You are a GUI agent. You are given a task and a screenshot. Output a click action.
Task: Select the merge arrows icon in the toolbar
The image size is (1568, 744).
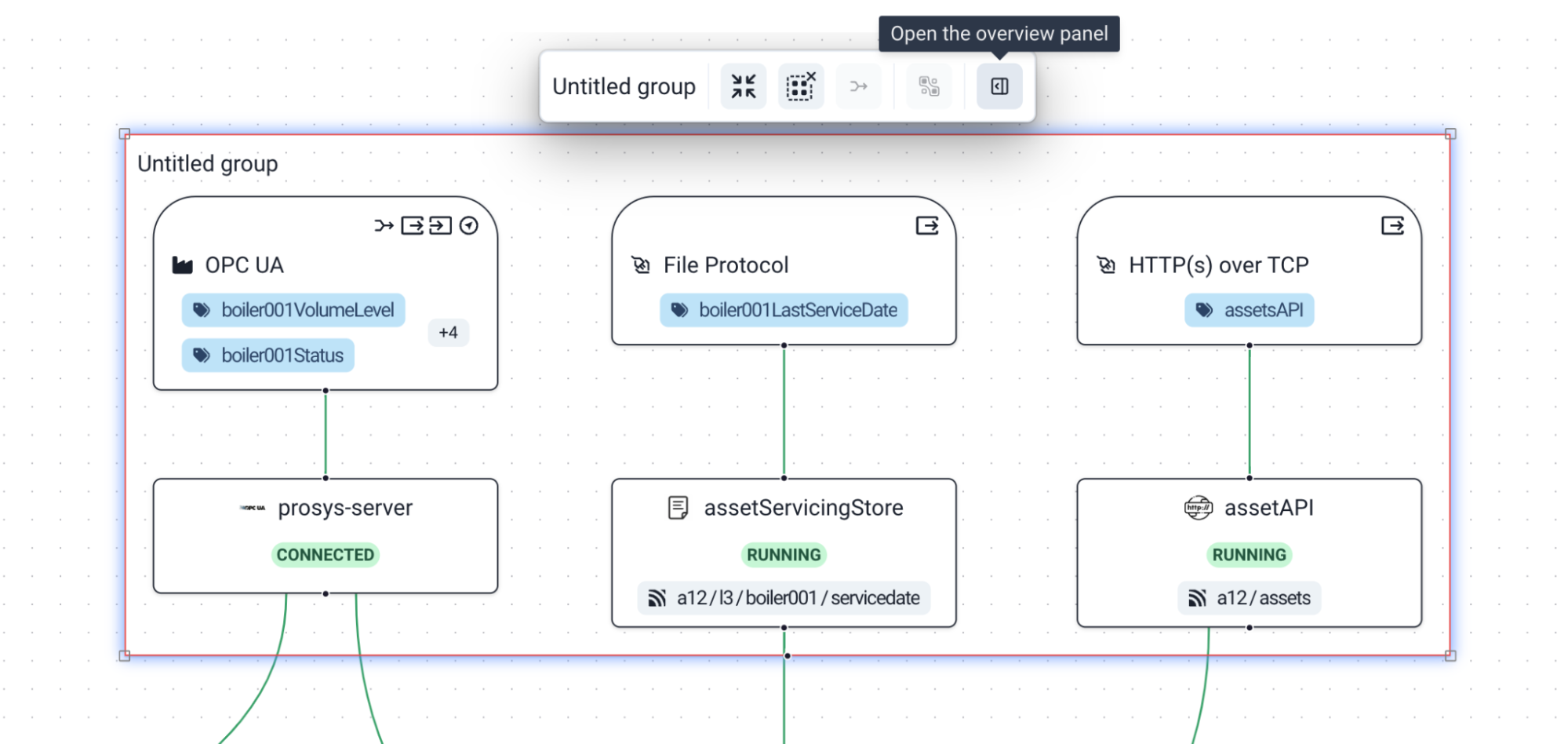coord(858,86)
